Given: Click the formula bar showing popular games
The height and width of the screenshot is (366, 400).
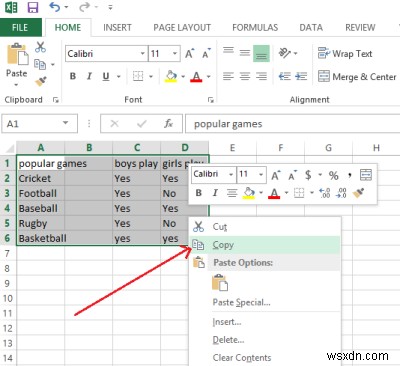Looking at the screenshot, I should pyautogui.click(x=292, y=124).
